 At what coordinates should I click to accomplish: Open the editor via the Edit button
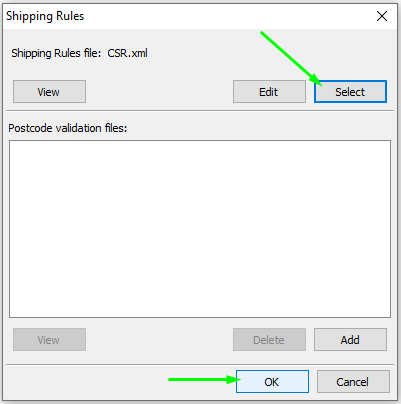tap(269, 91)
